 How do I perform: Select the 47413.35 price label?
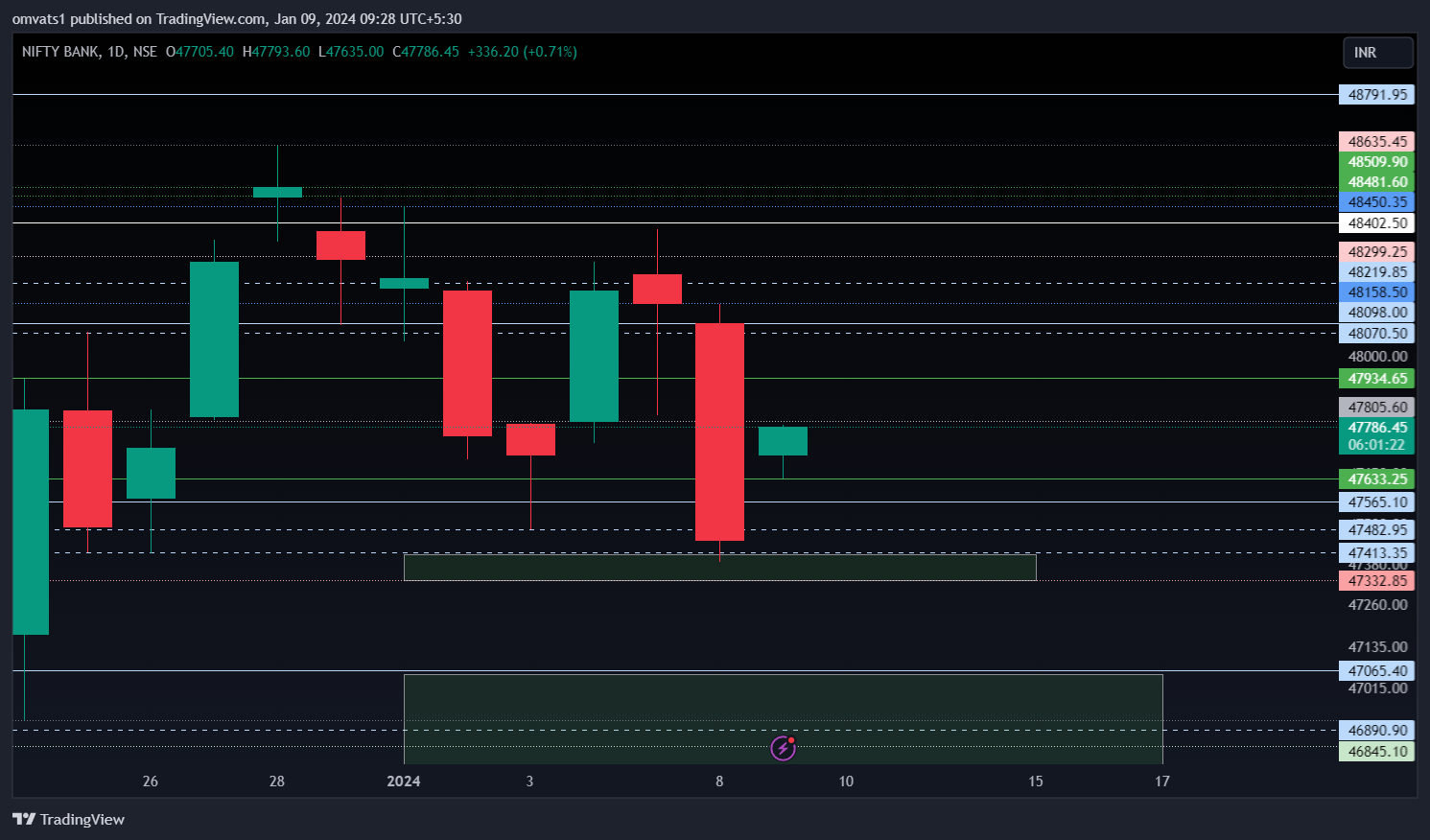pos(1377,553)
